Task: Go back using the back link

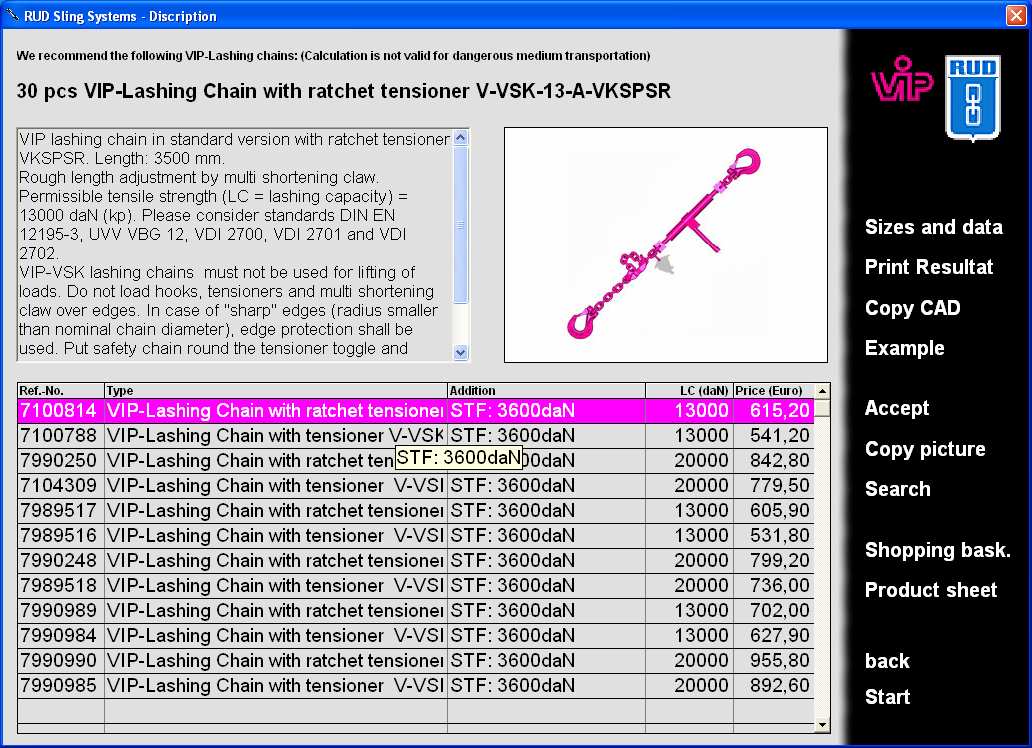Action: [887, 661]
